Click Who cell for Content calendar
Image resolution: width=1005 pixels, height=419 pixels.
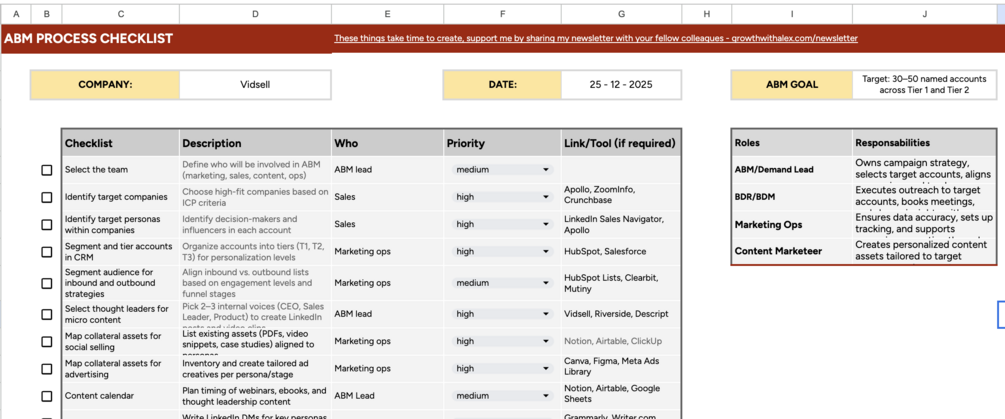(387, 396)
